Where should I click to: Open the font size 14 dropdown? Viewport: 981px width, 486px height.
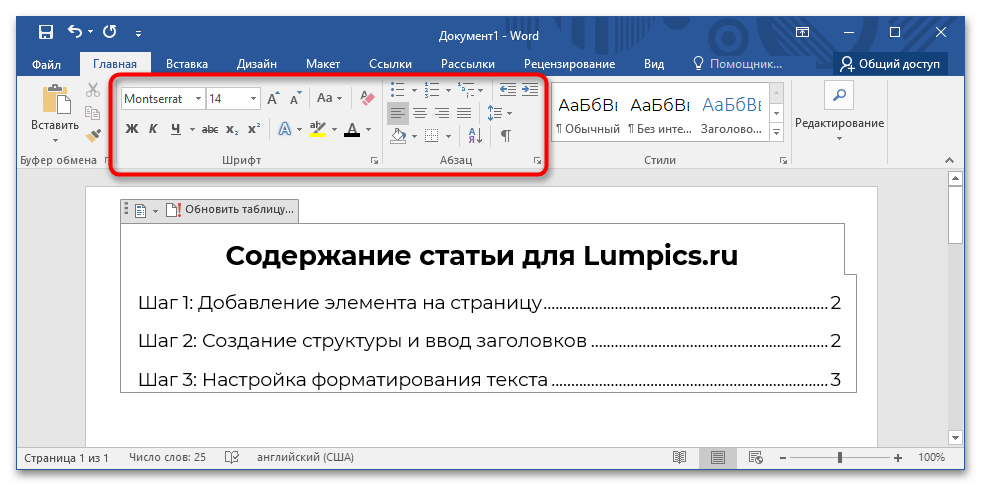pyautogui.click(x=253, y=99)
